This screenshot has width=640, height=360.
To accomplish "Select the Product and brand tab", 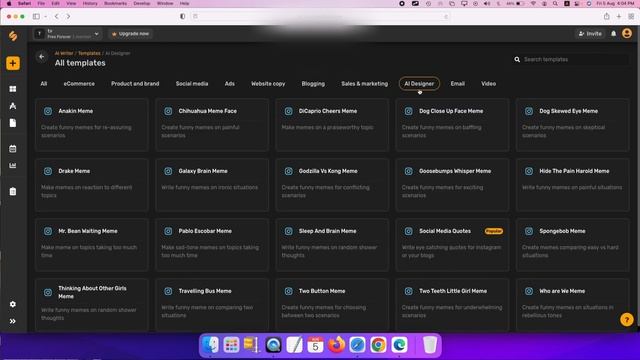I will 135,84.
